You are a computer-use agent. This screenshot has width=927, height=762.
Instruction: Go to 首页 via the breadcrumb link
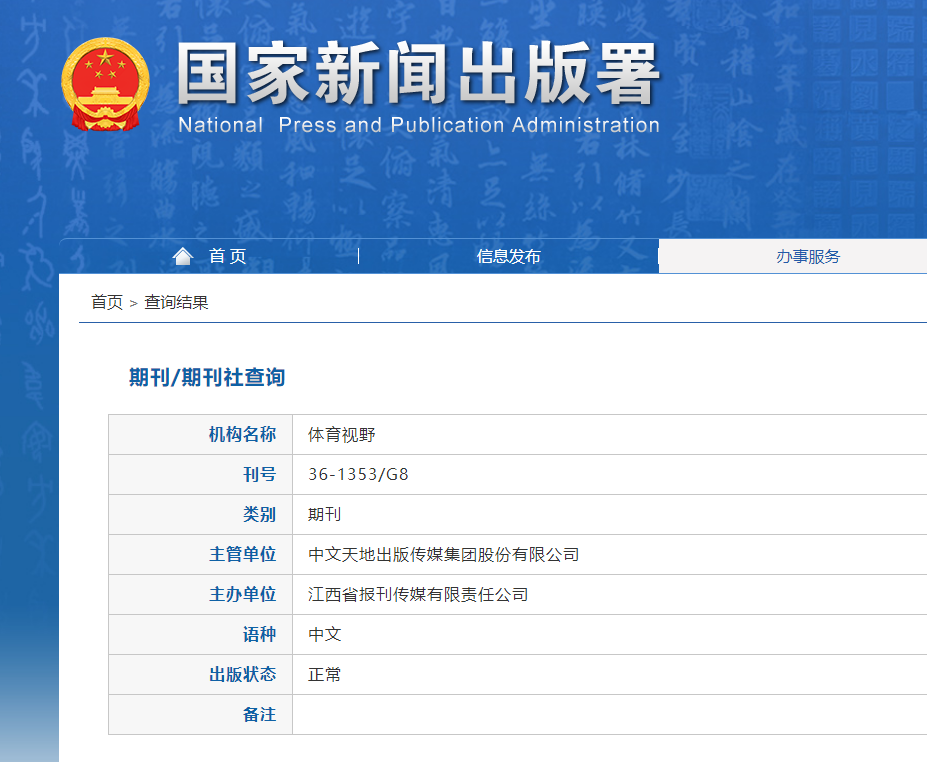pyautogui.click(x=107, y=302)
